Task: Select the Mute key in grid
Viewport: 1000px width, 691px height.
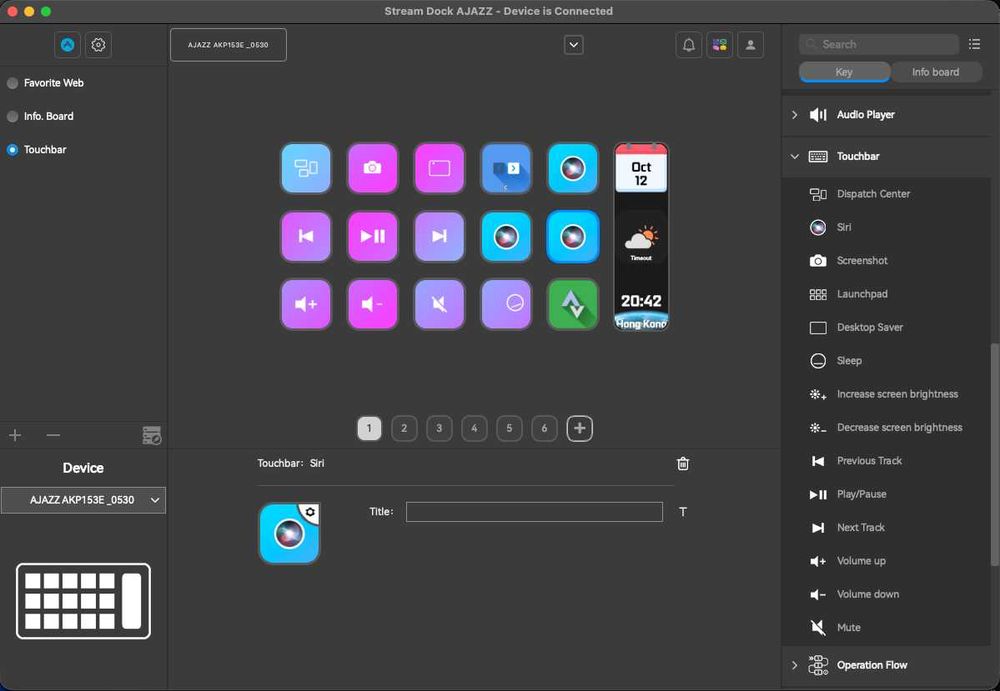Action: click(x=439, y=304)
